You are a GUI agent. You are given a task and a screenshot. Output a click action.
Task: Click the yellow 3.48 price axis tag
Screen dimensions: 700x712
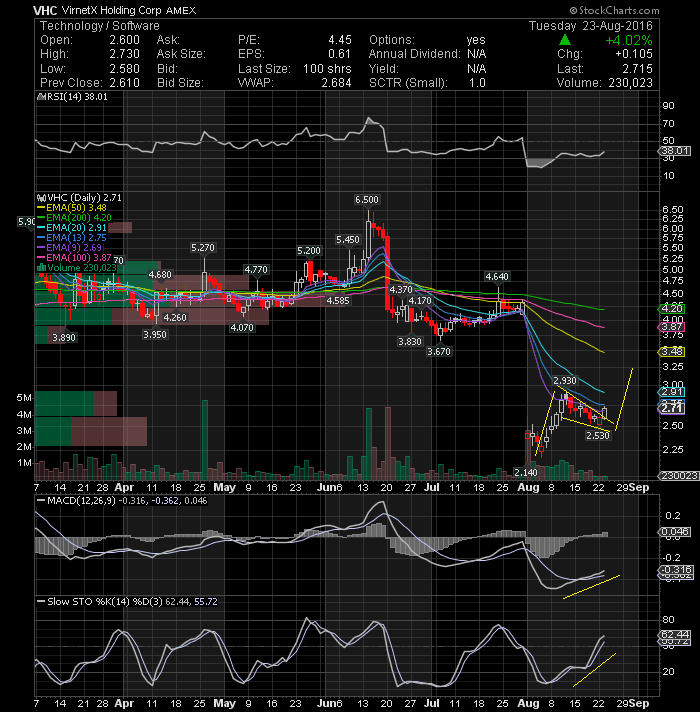tap(672, 352)
